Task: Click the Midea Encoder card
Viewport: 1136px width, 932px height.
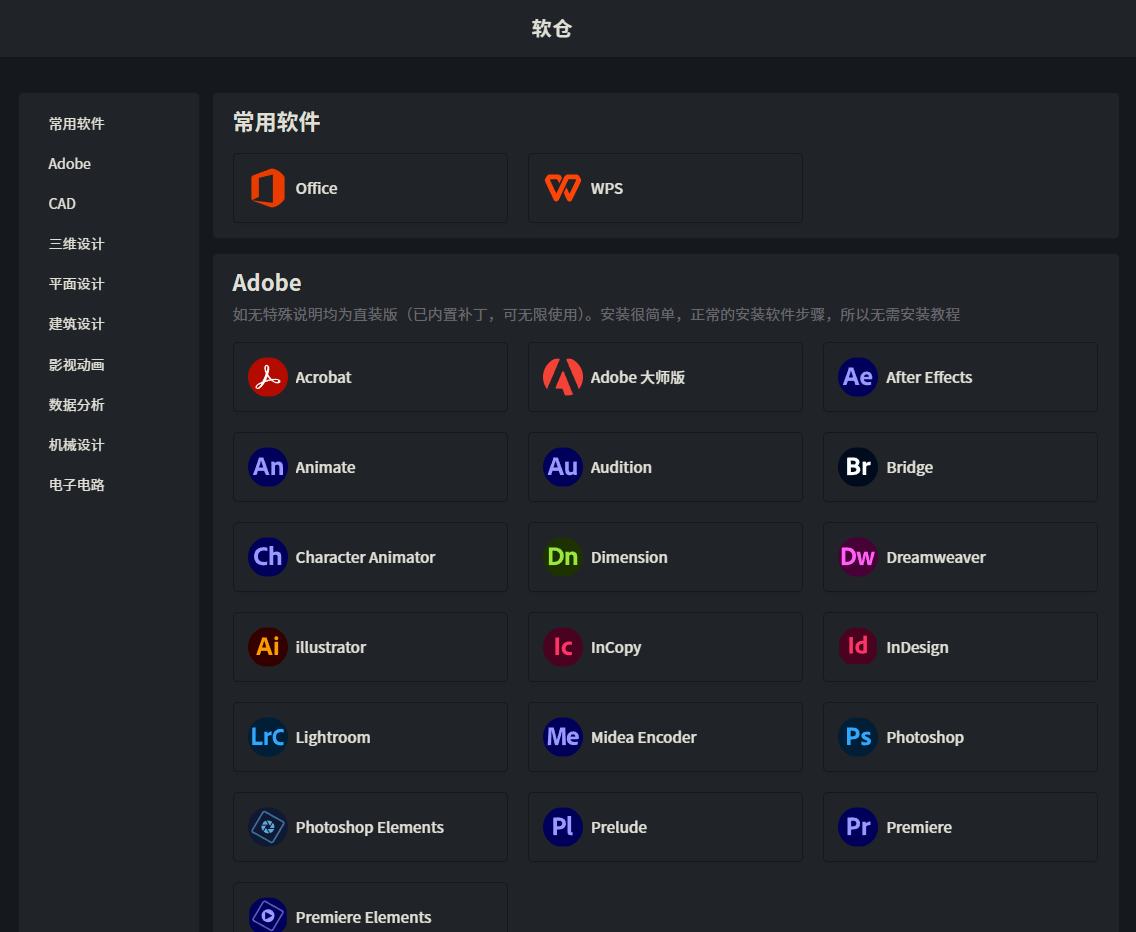Action: pyautogui.click(x=665, y=737)
